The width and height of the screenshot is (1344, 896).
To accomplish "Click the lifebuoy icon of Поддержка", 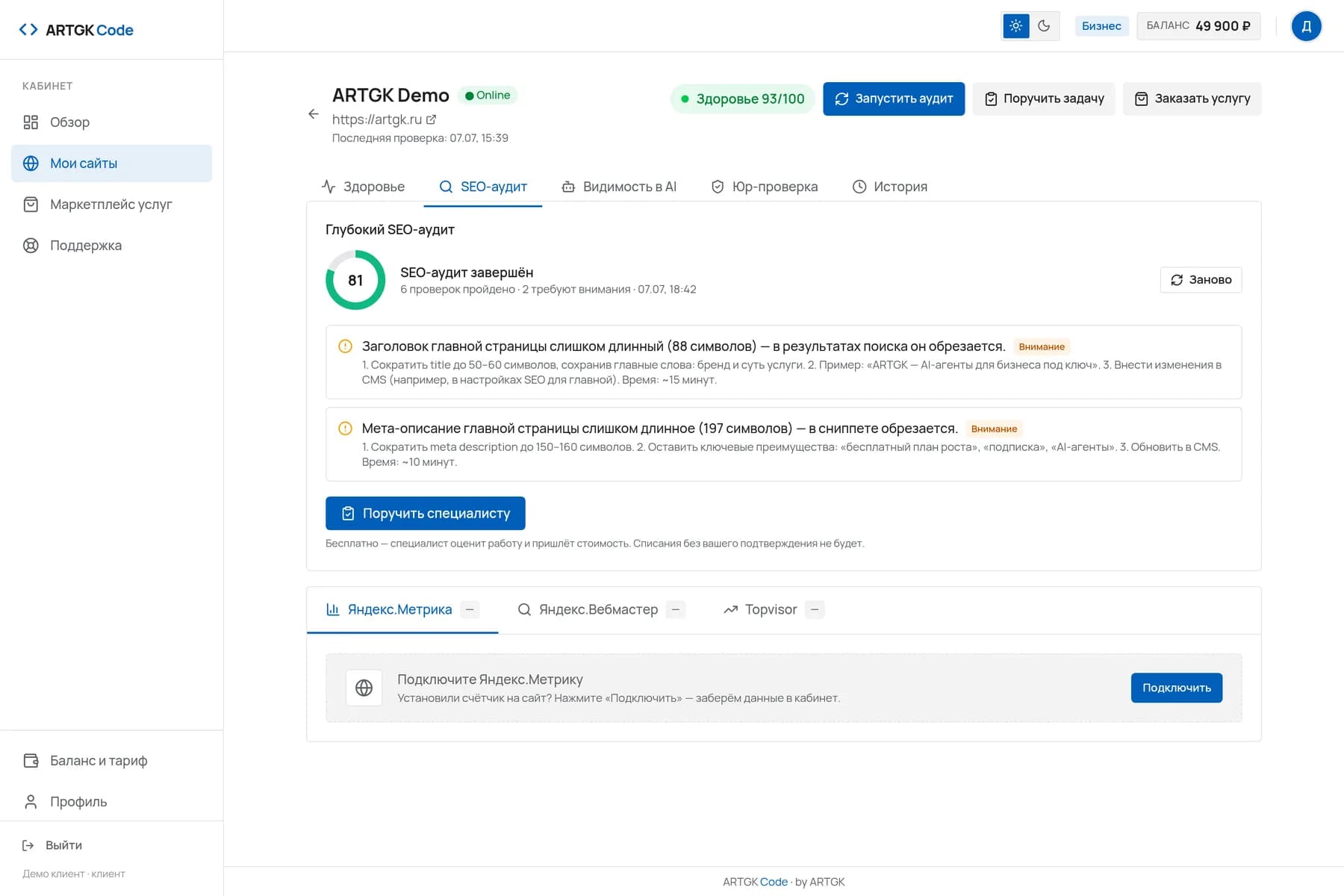I will point(31,245).
